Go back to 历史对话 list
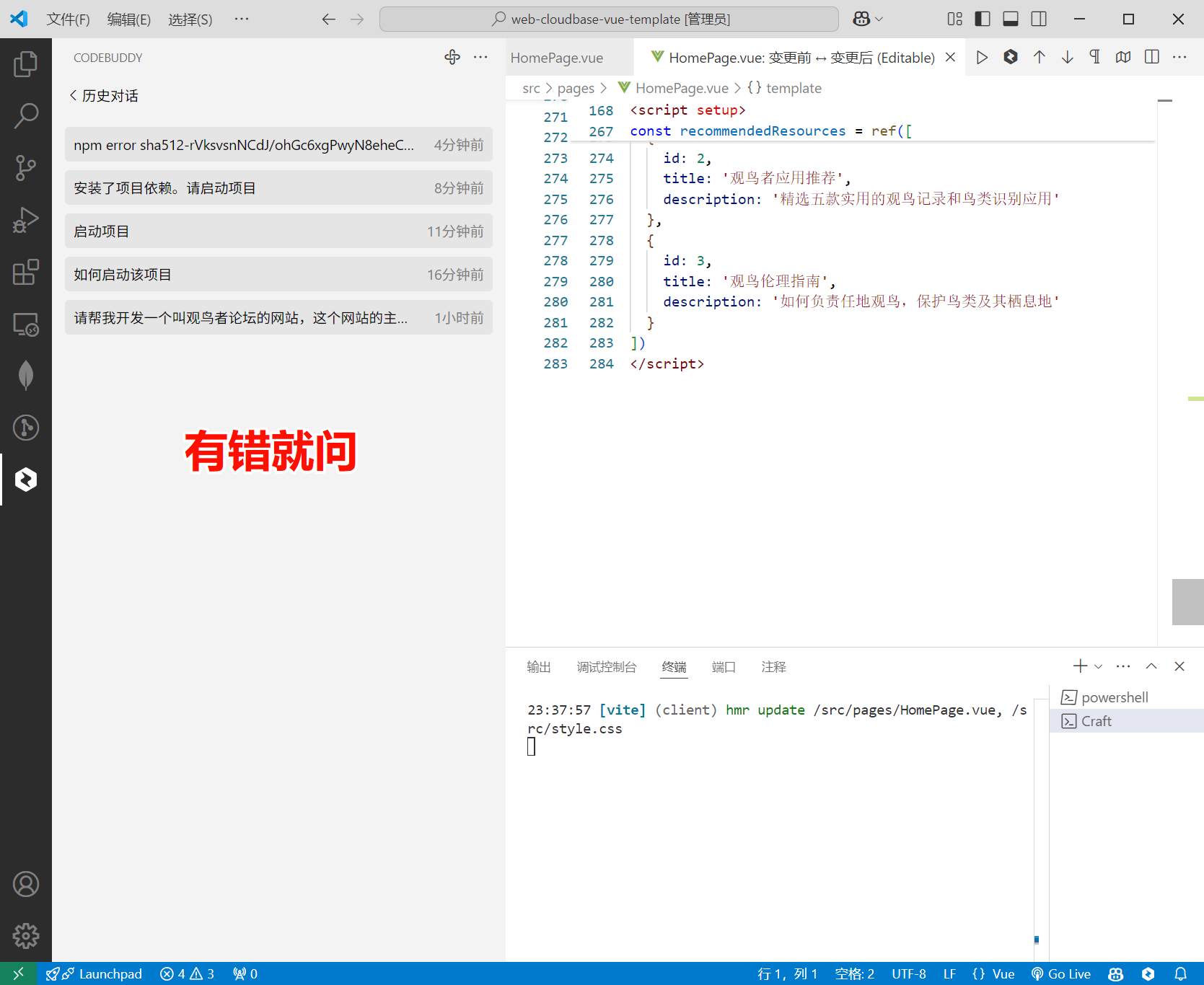Screen dimensions: 1204x985 [x=104, y=95]
